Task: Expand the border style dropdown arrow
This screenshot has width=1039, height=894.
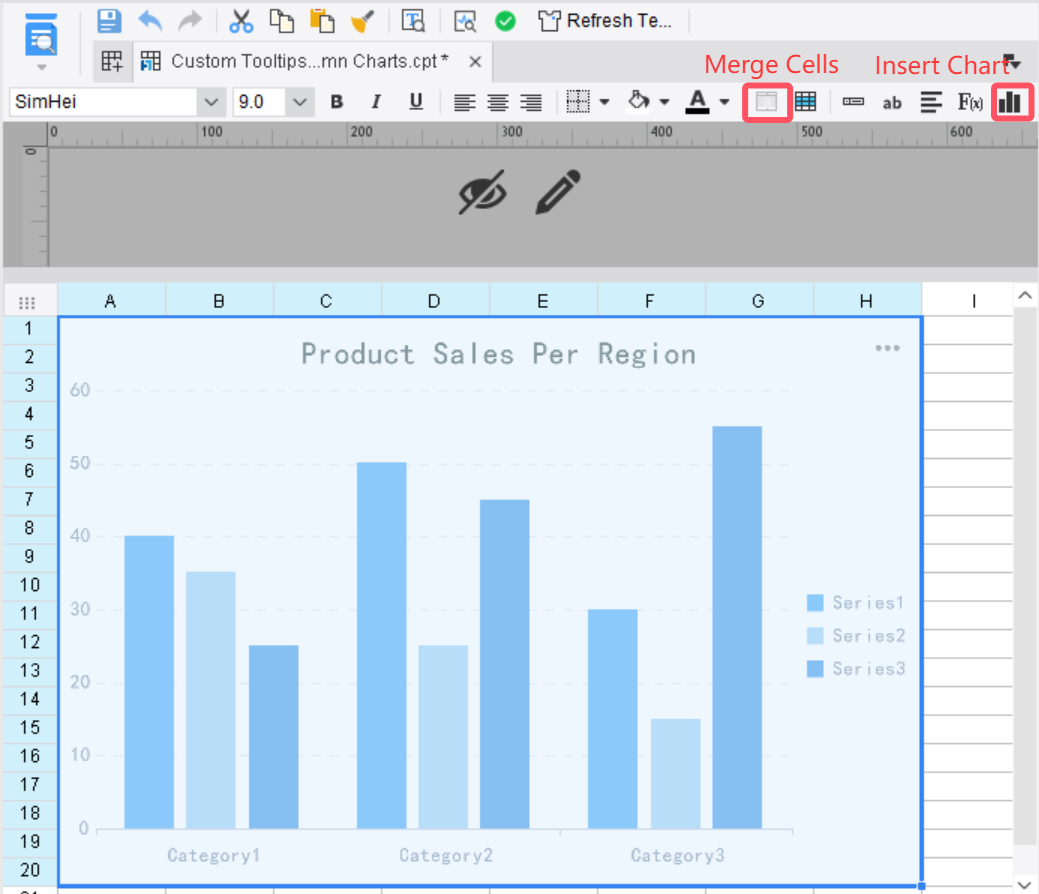Action: coord(604,102)
